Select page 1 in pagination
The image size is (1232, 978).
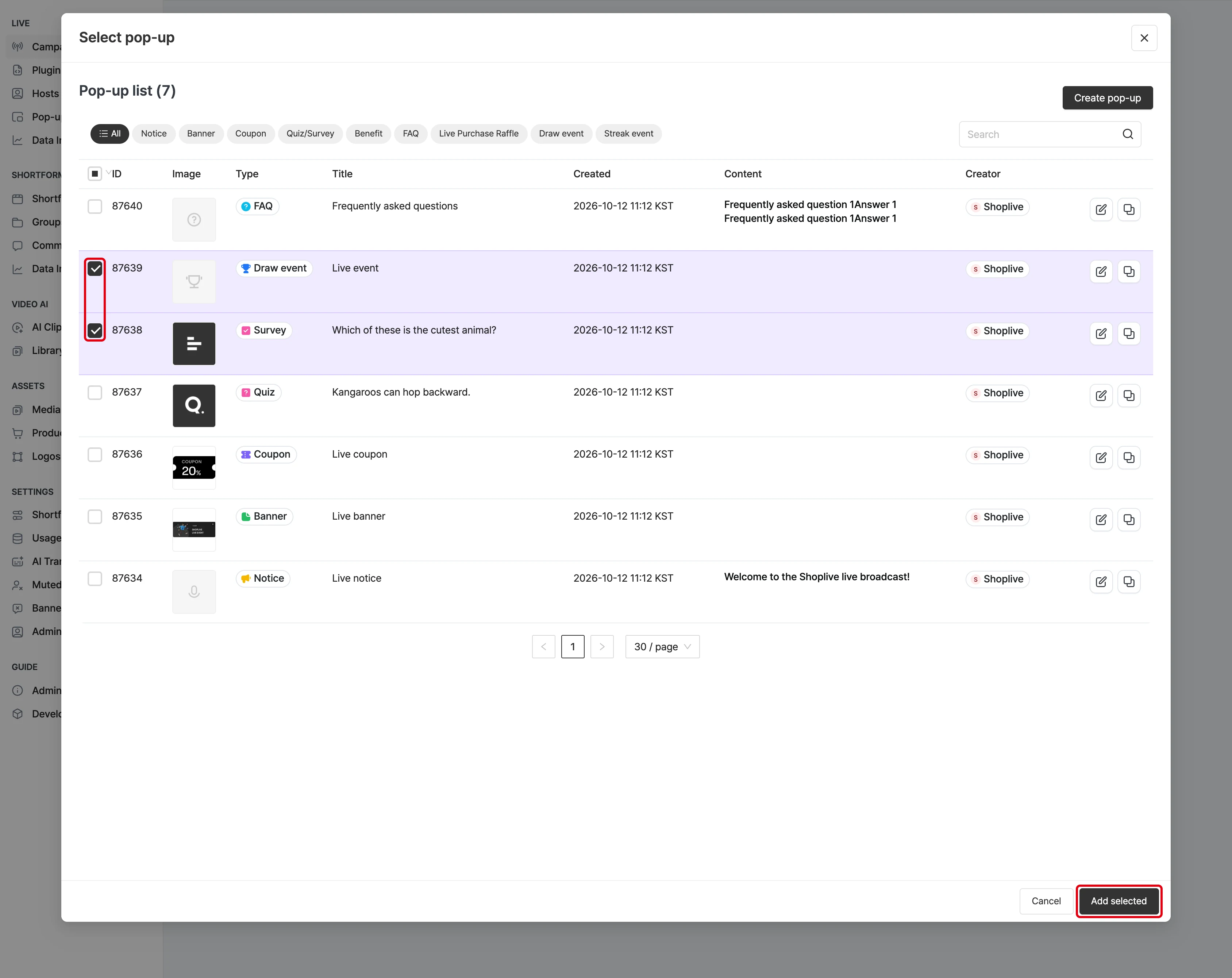pos(573,647)
